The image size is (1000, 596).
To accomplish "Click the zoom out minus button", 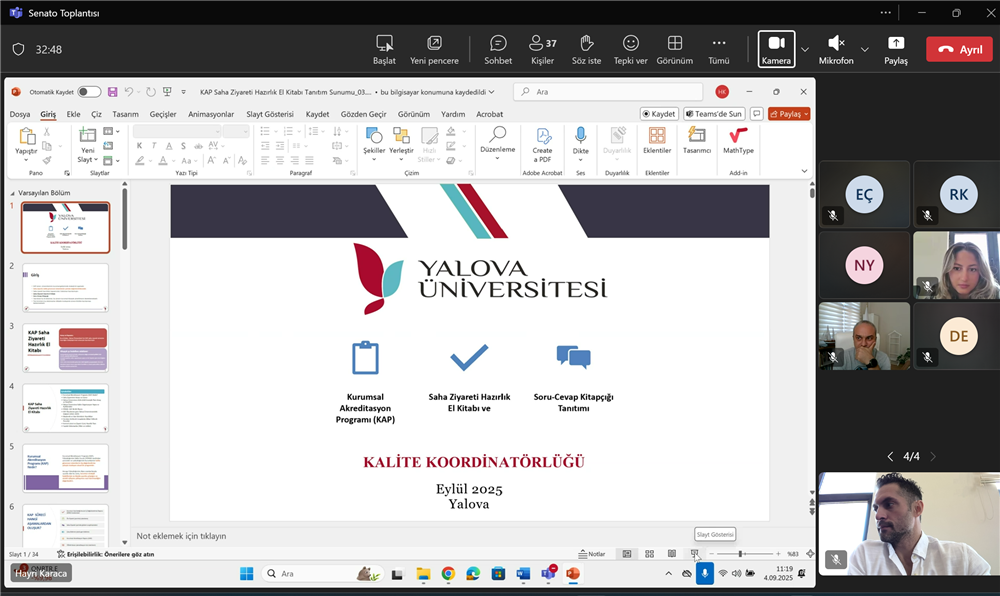I will [x=712, y=554].
